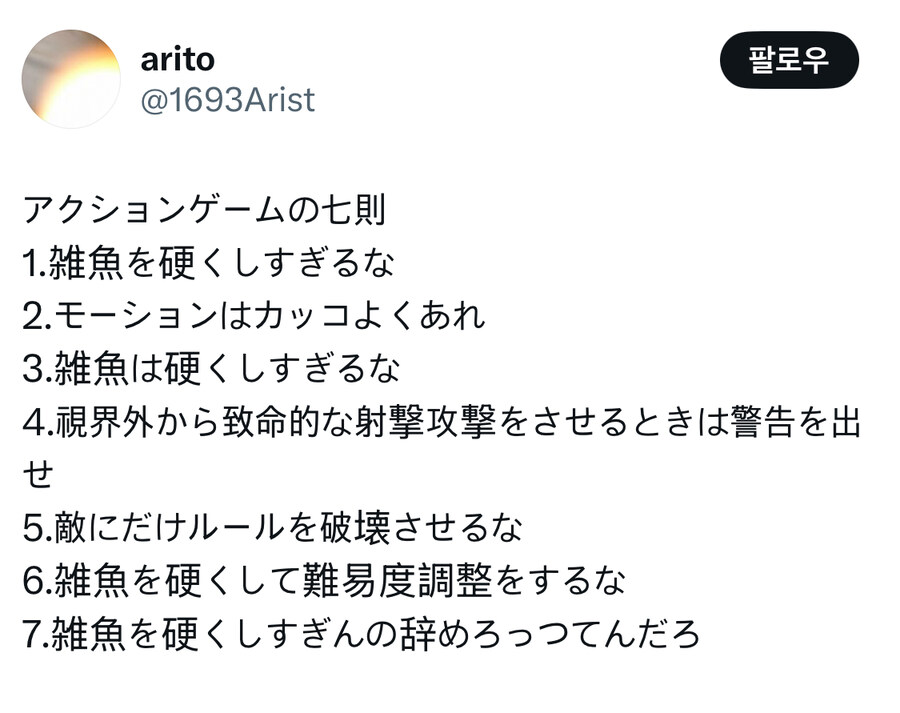
Task: Click the number 7. starting rule seven
Action: tap(34, 633)
